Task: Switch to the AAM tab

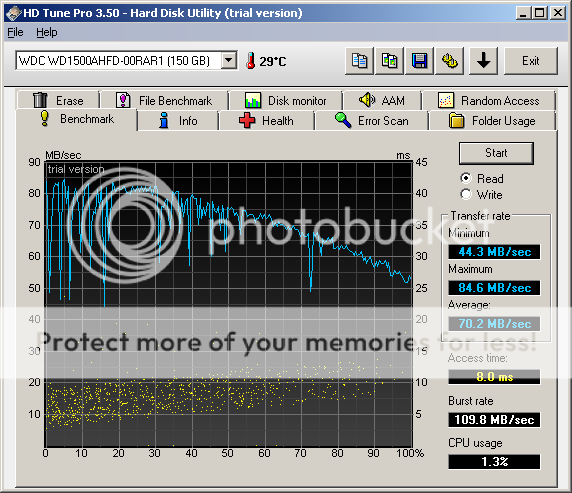Action: [382, 100]
